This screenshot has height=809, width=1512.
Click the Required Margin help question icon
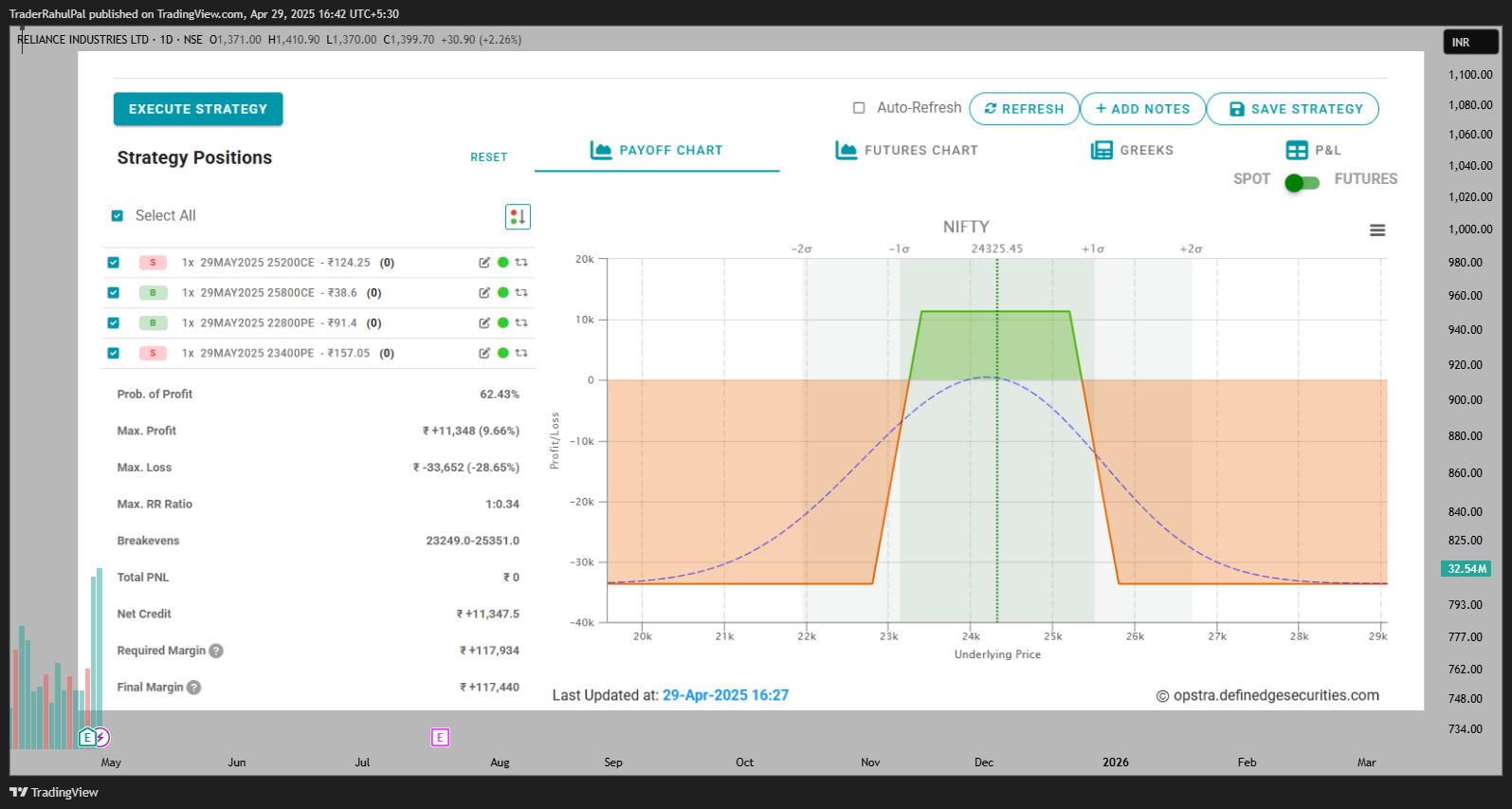[216, 651]
